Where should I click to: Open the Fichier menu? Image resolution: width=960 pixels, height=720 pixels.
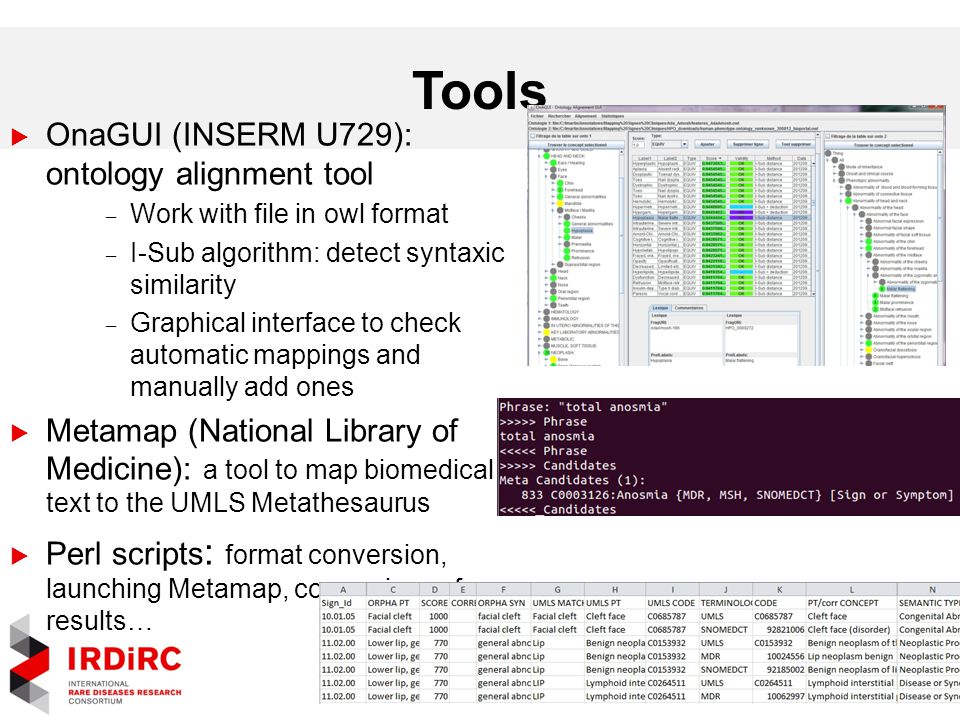pos(537,116)
